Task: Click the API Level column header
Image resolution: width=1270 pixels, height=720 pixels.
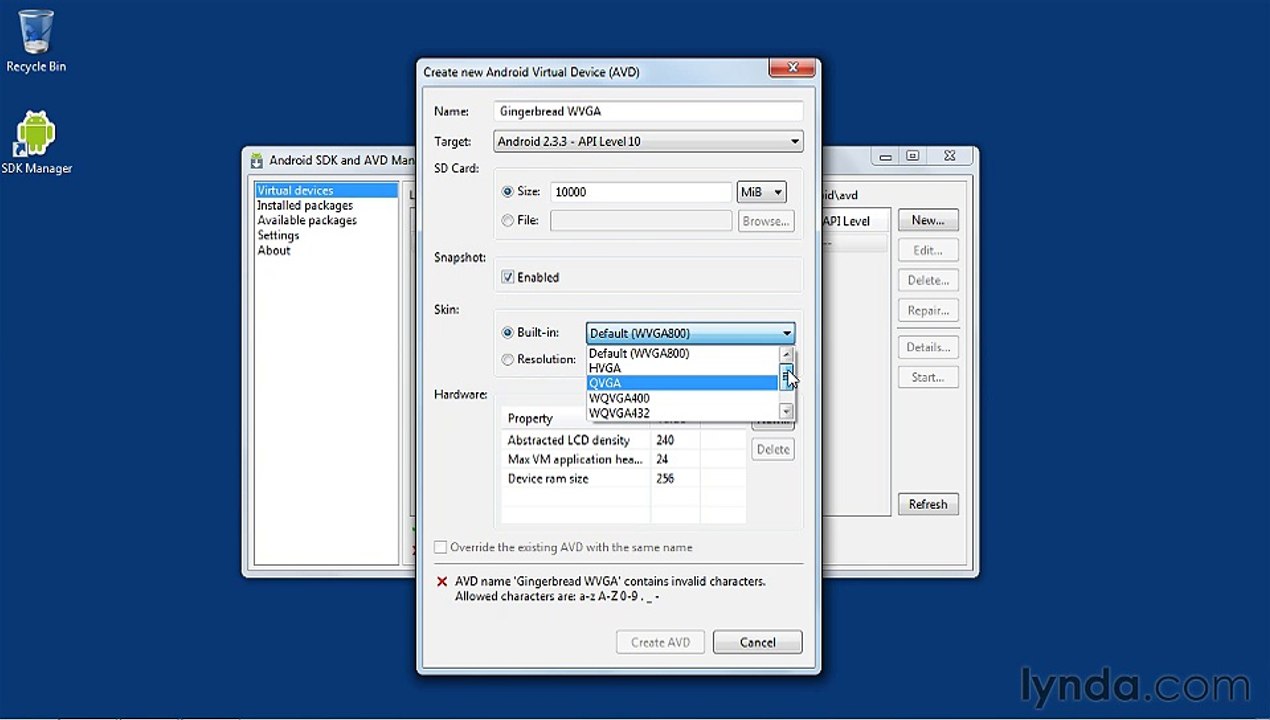Action: (848, 221)
